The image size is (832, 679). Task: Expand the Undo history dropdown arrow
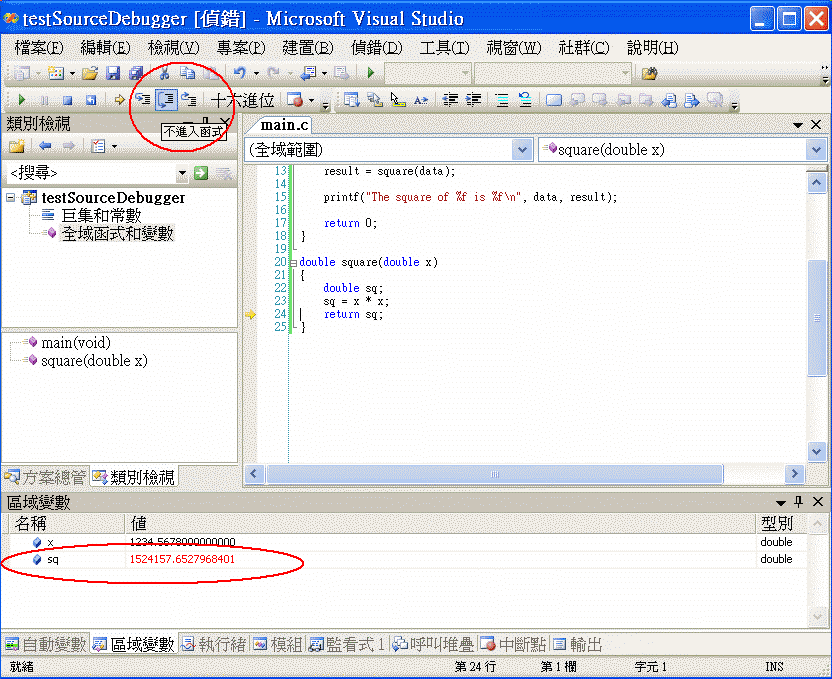256,73
